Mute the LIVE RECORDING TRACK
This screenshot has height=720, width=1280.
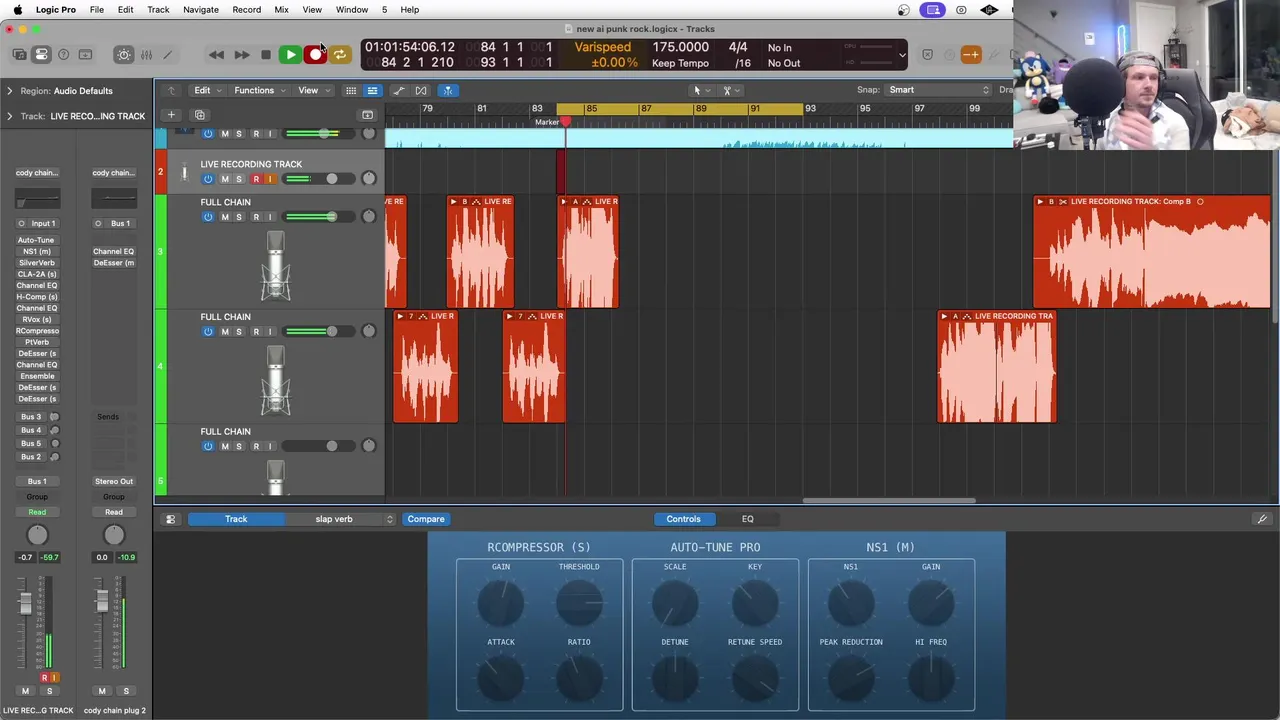click(x=225, y=179)
